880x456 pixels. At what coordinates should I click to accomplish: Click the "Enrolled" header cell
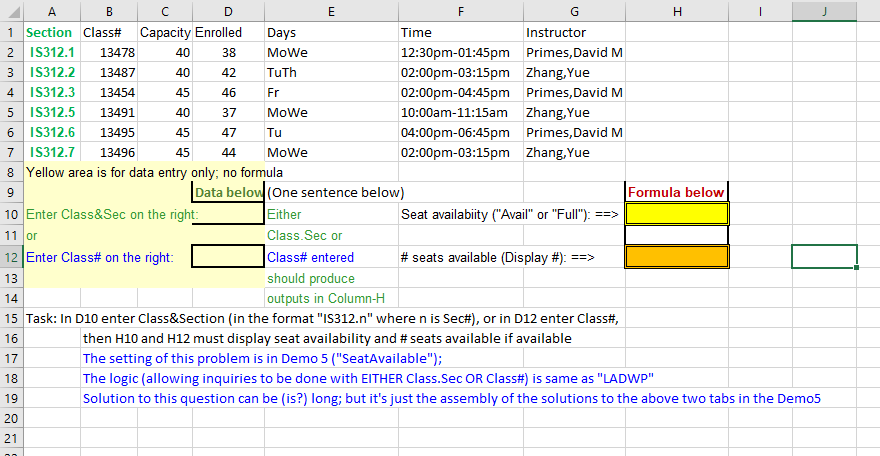(228, 32)
